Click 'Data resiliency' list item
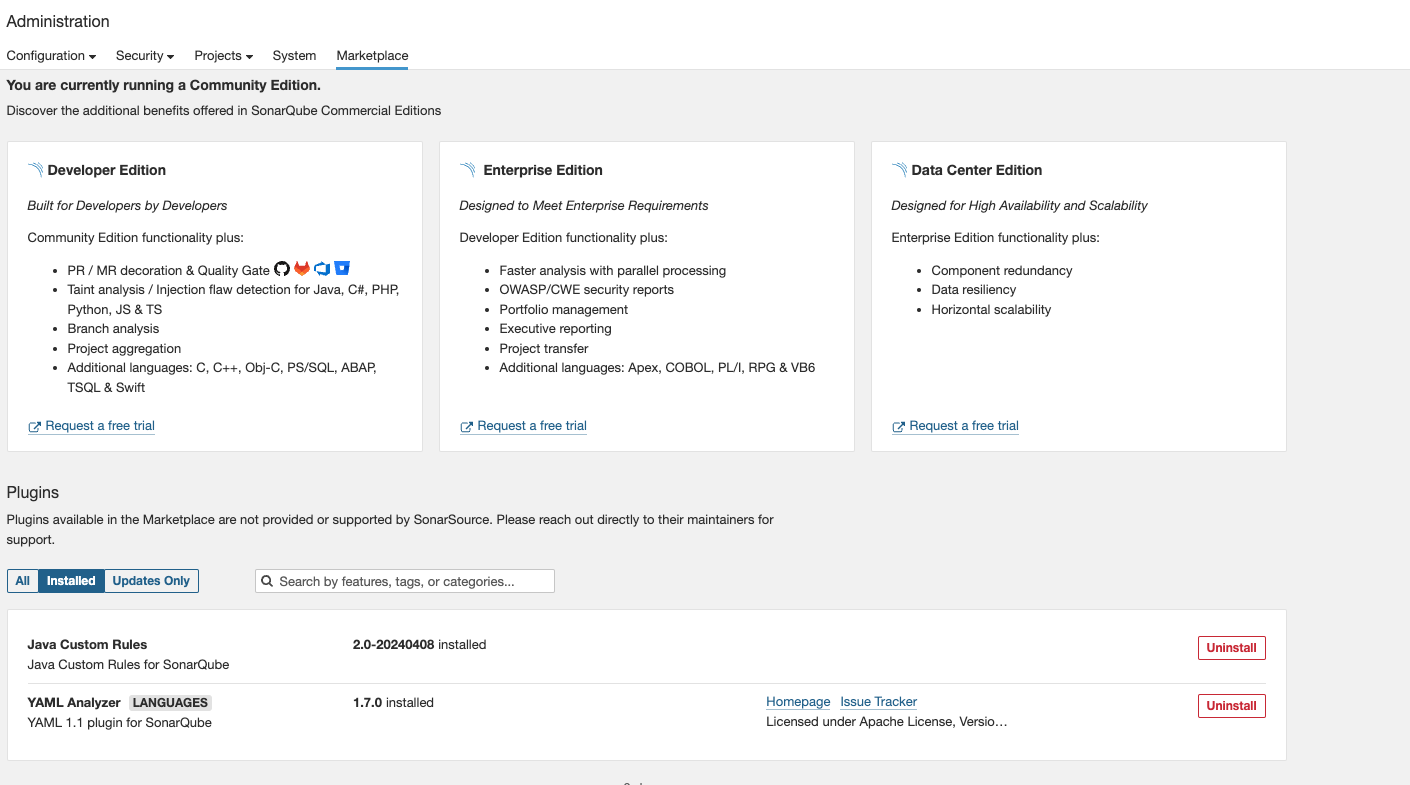Viewport: 1410px width, 785px height. [x=974, y=290]
